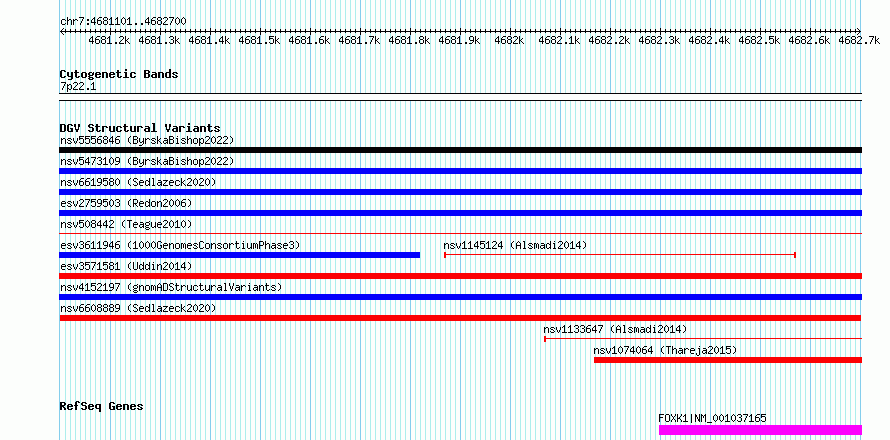Click the nsv1133647 thin red line
This screenshot has width=890, height=440.
(703, 339)
